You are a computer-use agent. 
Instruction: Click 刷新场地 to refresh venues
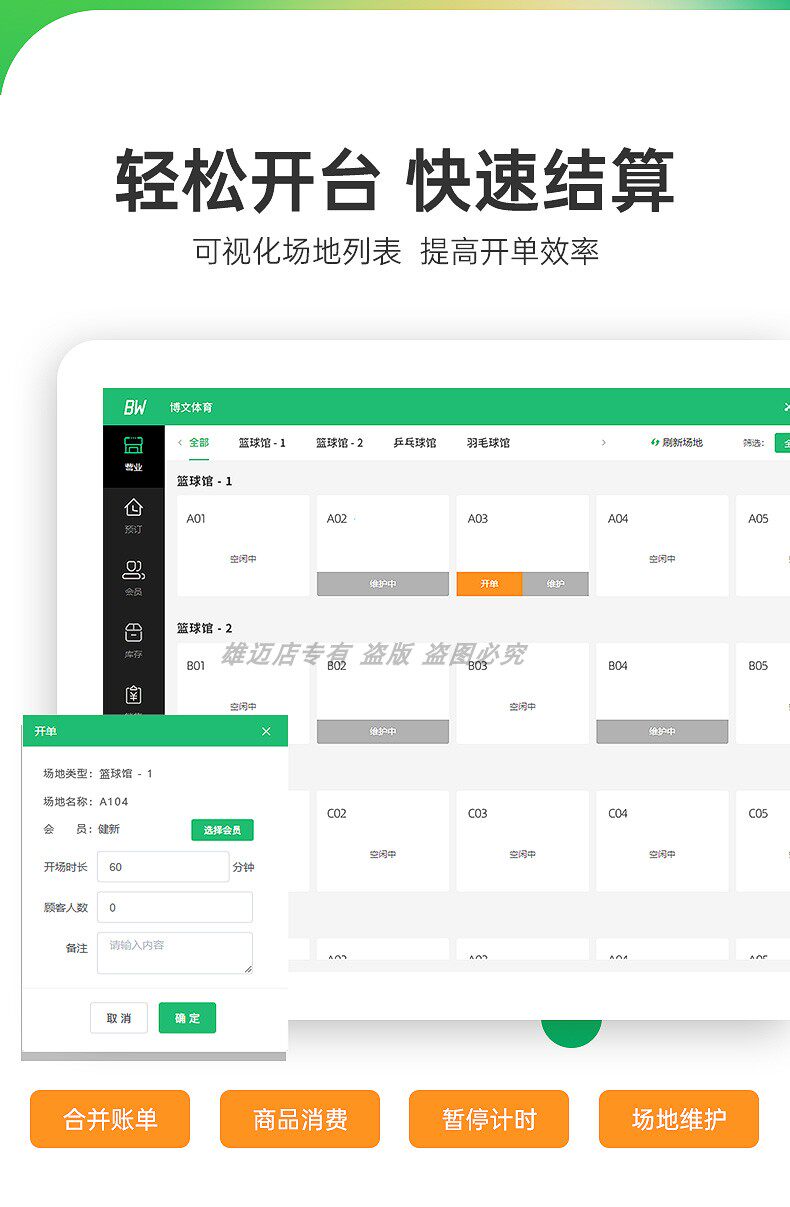pos(677,442)
